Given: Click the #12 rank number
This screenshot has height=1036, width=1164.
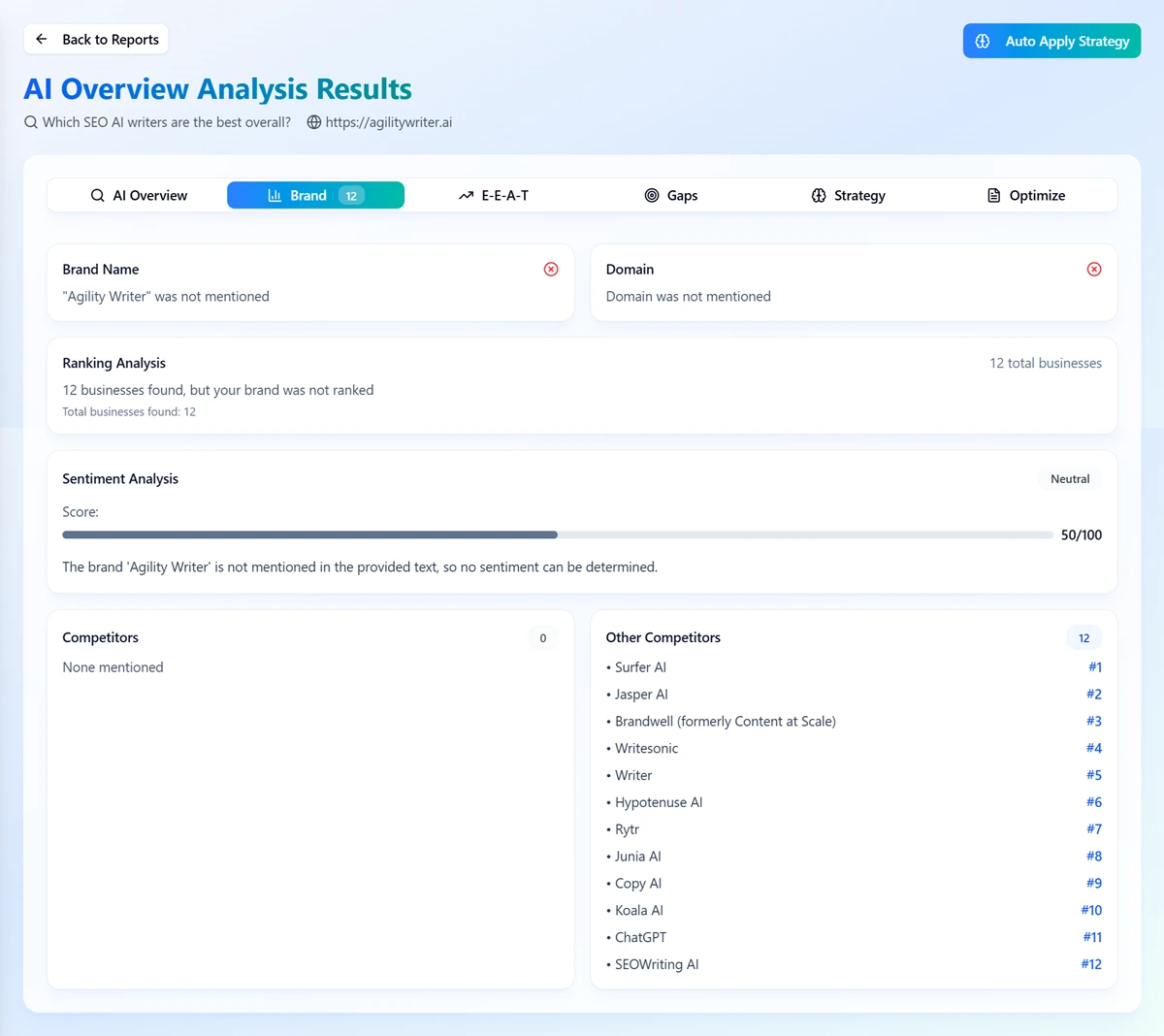Looking at the screenshot, I should pos(1091,964).
